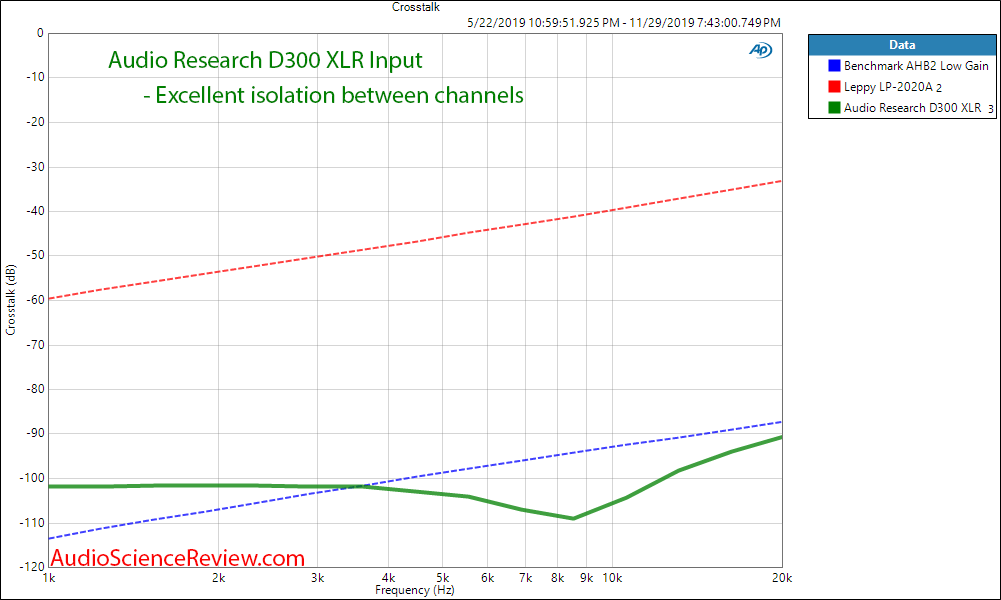The image size is (1001, 600).
Task: Click the 10k frequency axis tick label
Action: tap(612, 578)
